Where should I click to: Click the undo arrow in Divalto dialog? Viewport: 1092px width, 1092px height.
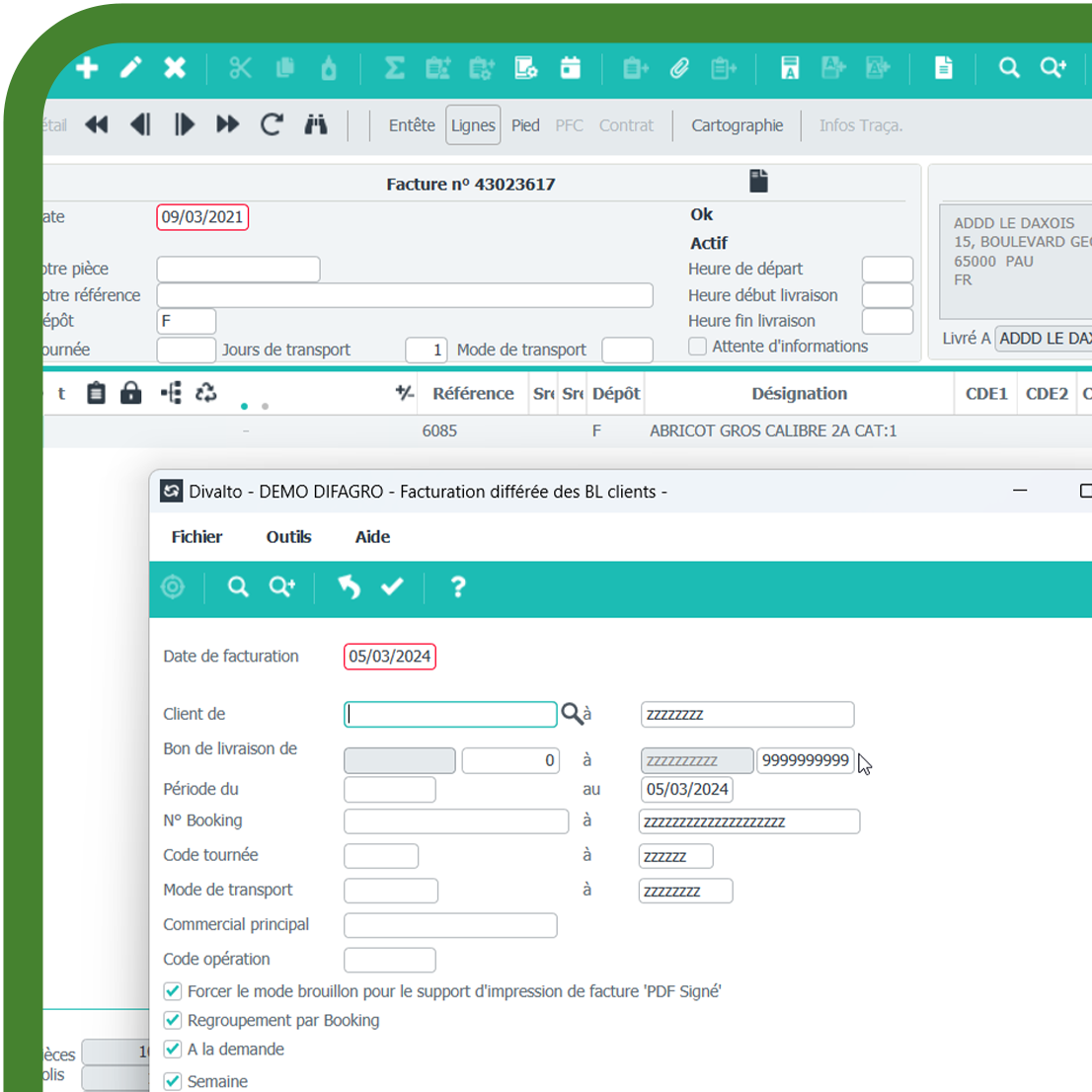tap(349, 586)
